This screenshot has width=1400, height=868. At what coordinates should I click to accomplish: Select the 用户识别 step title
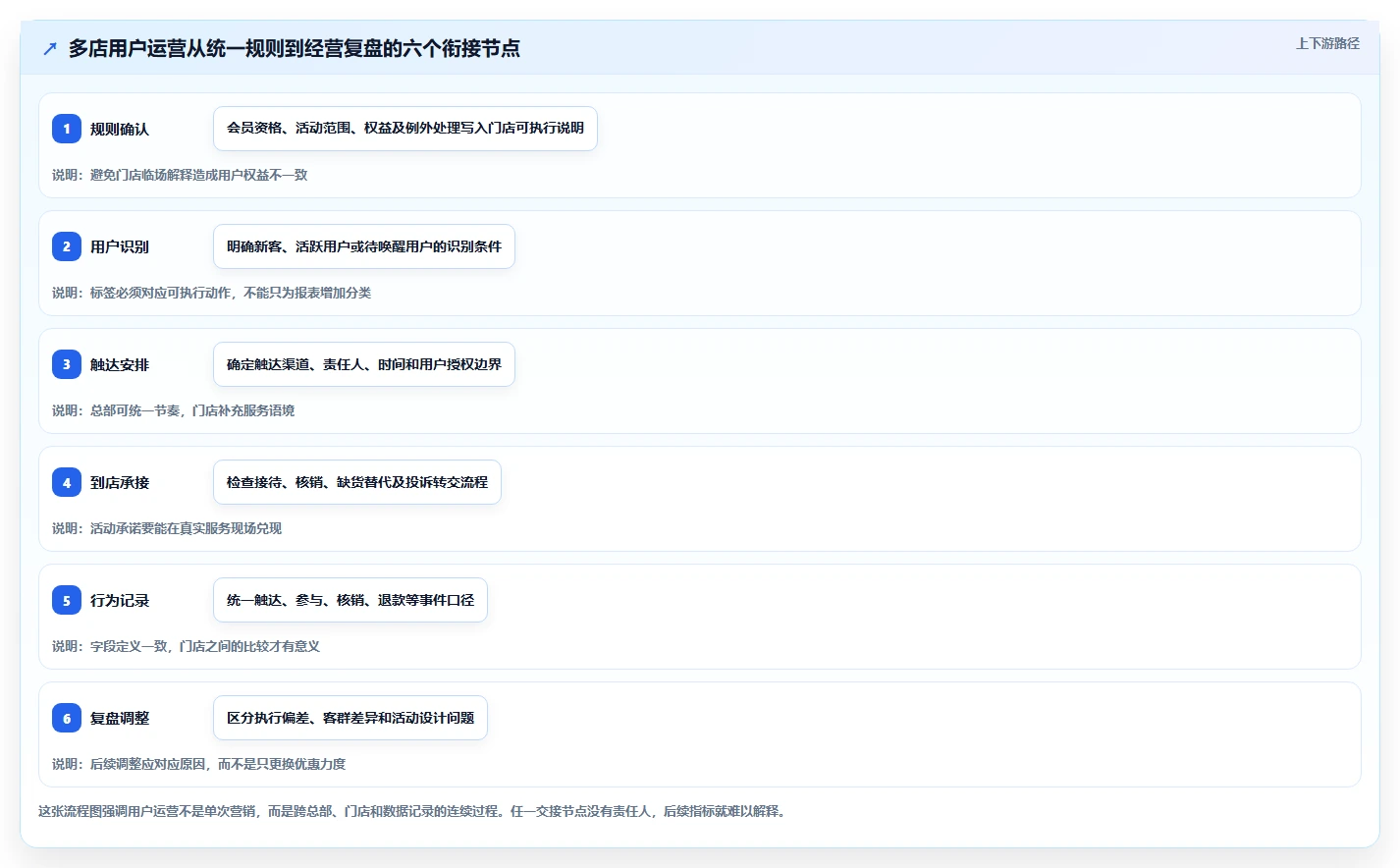click(120, 246)
